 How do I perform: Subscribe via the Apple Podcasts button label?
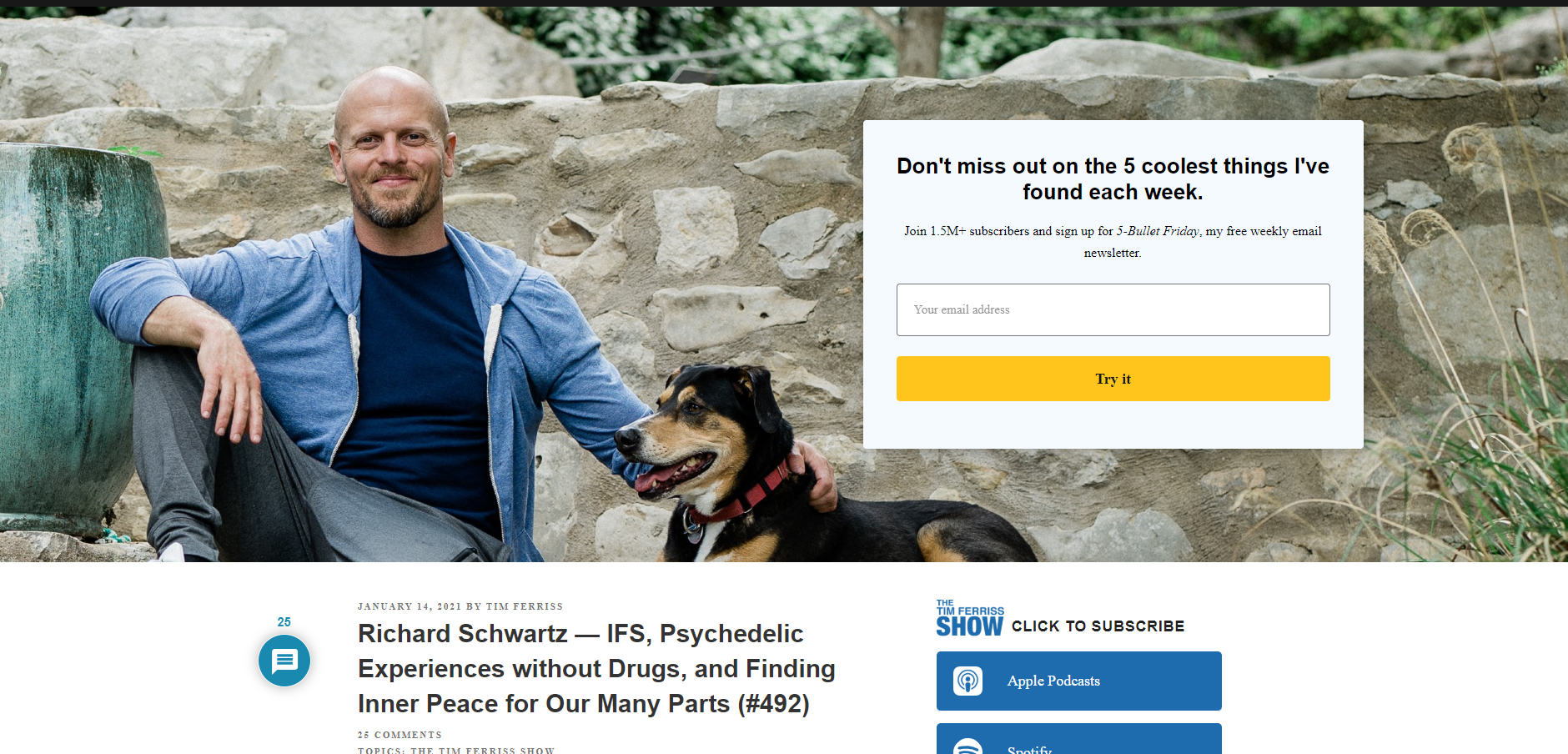pos(1053,681)
